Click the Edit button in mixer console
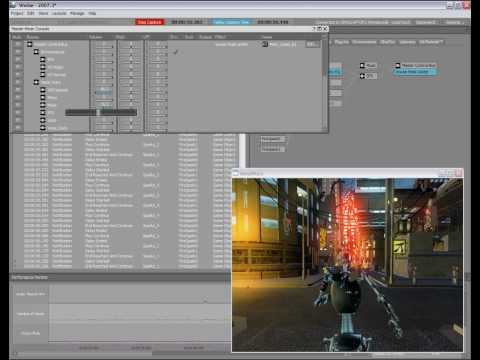Screen dimensions: 480x360 tap(312, 44)
